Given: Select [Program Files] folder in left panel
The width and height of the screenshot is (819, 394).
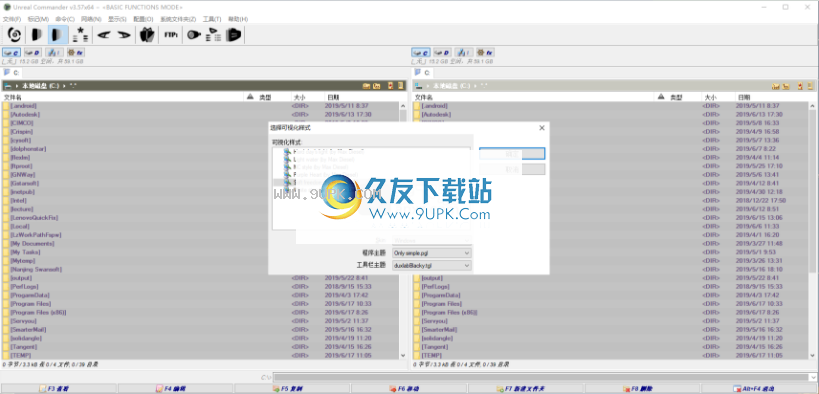Looking at the screenshot, I should tap(31, 304).
